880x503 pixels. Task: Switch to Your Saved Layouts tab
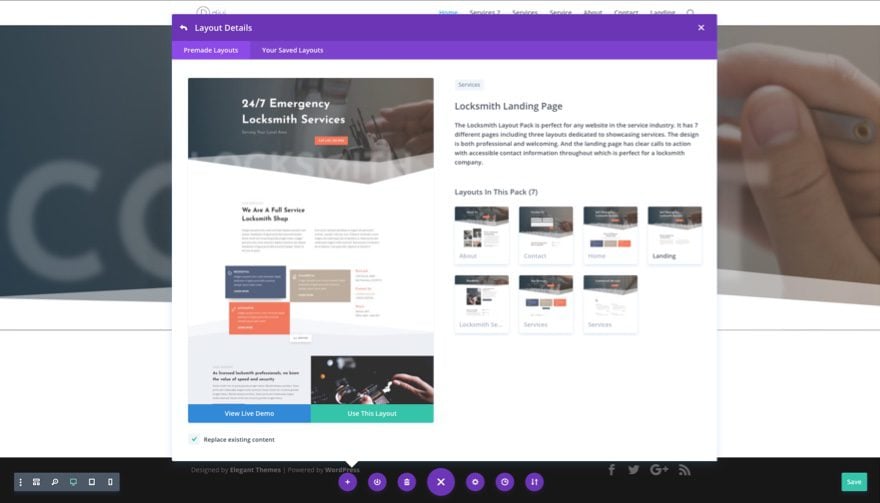click(x=292, y=50)
